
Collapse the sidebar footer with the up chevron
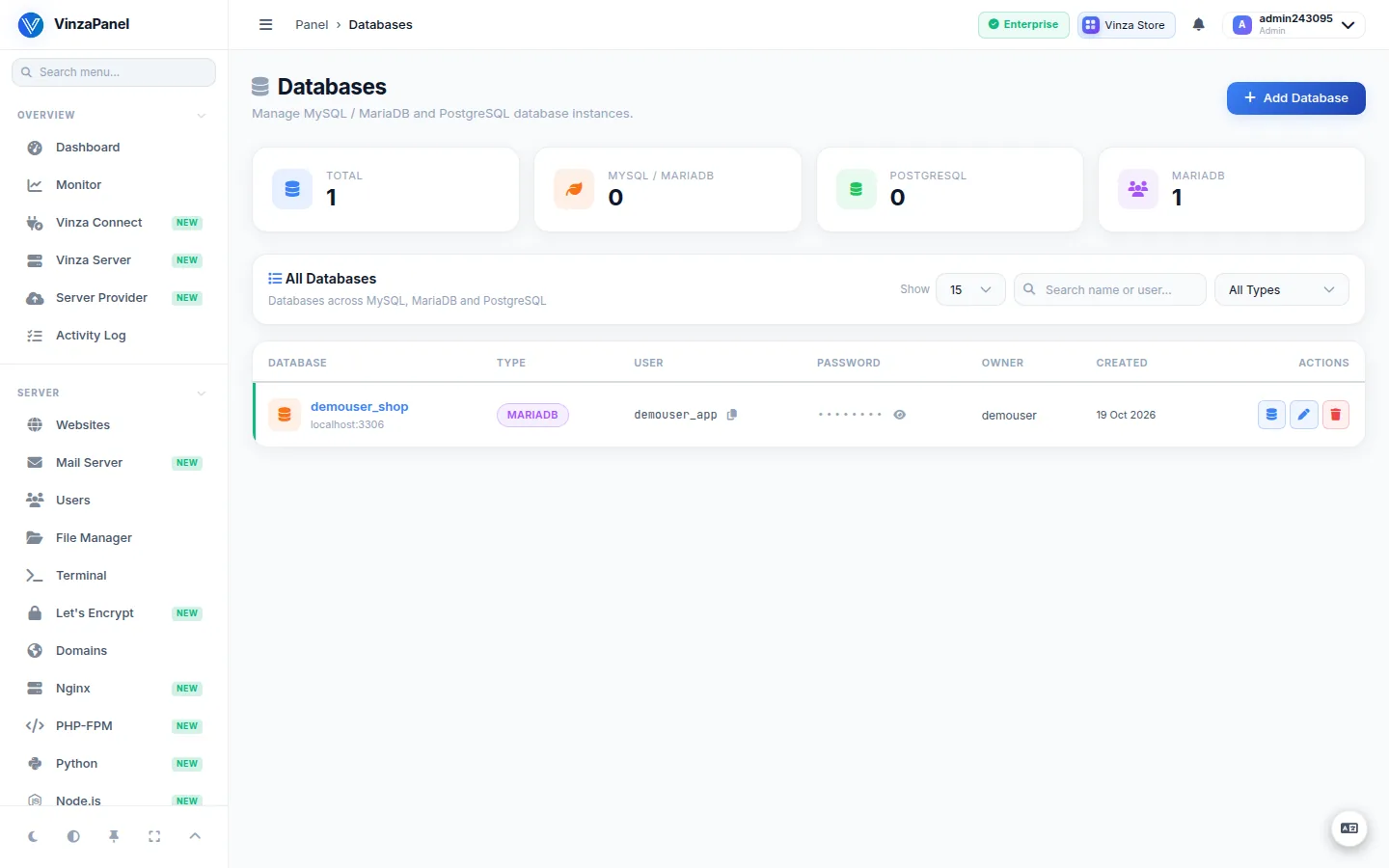click(x=195, y=836)
